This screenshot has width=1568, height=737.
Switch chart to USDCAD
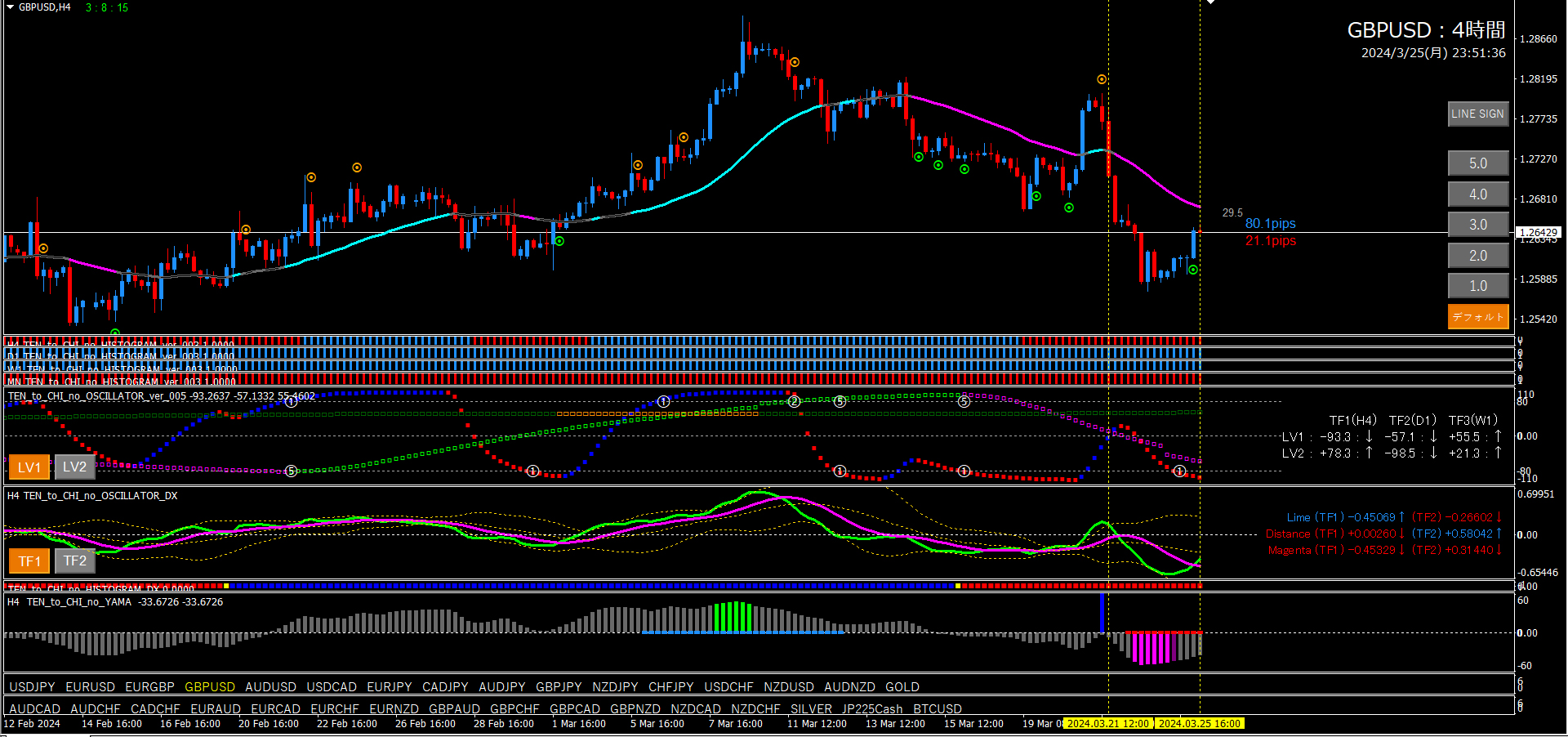coord(332,687)
